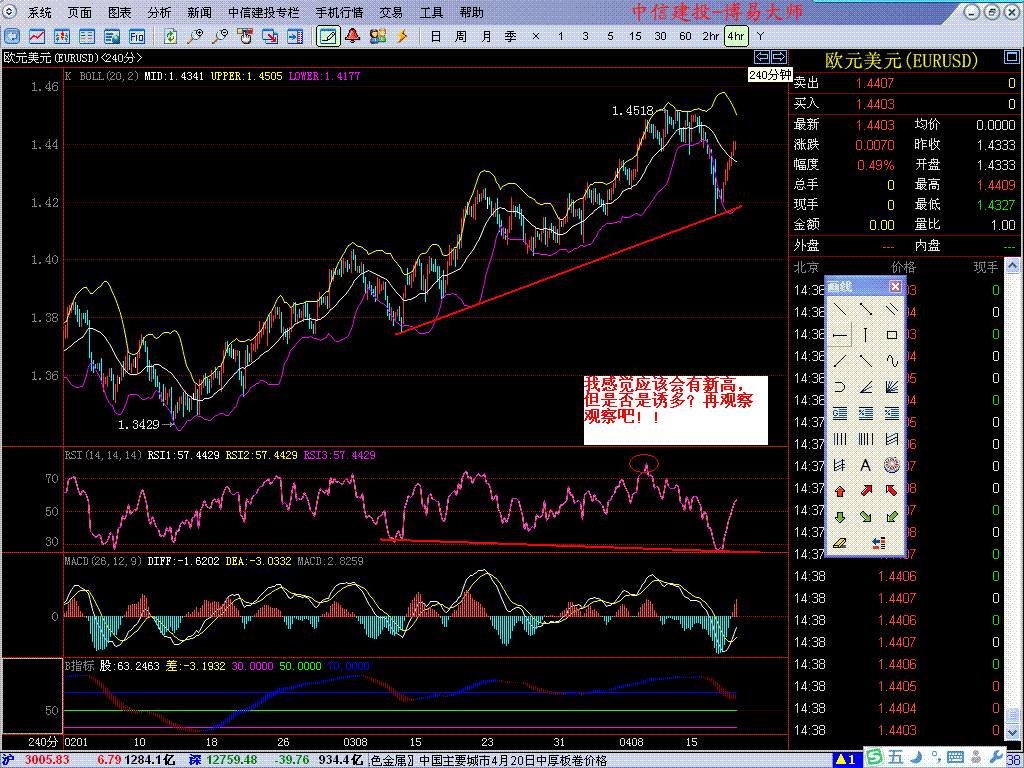Click tick list scrollbar up arrow
Screen dimensions: 1024x768
(x=1012, y=265)
